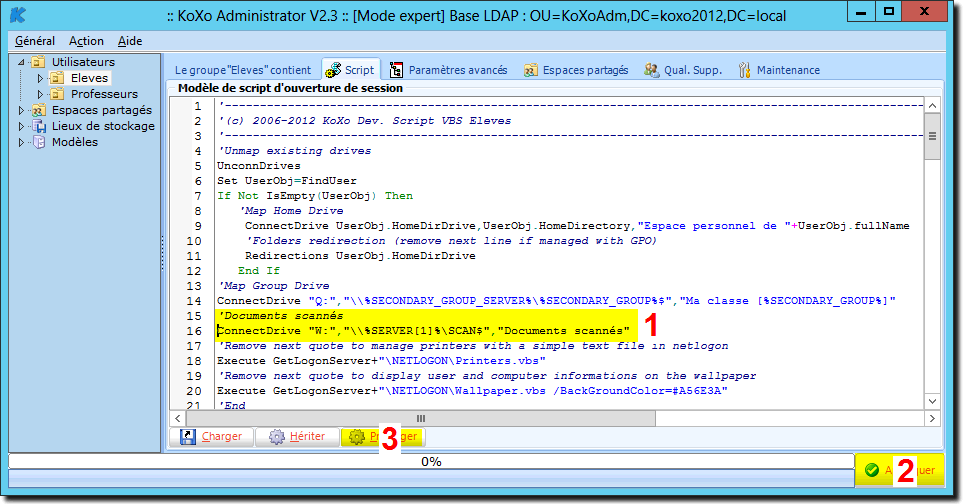This screenshot has width=963, height=504.
Task: Switch to 'Le groupe "Eleves" contient' tab
Action: point(243,70)
